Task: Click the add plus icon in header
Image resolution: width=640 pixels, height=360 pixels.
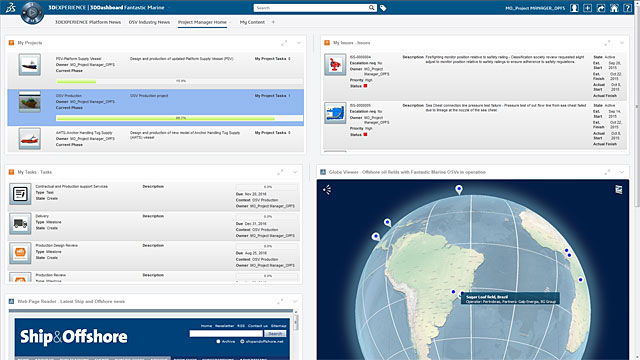Action: pyautogui.click(x=587, y=8)
